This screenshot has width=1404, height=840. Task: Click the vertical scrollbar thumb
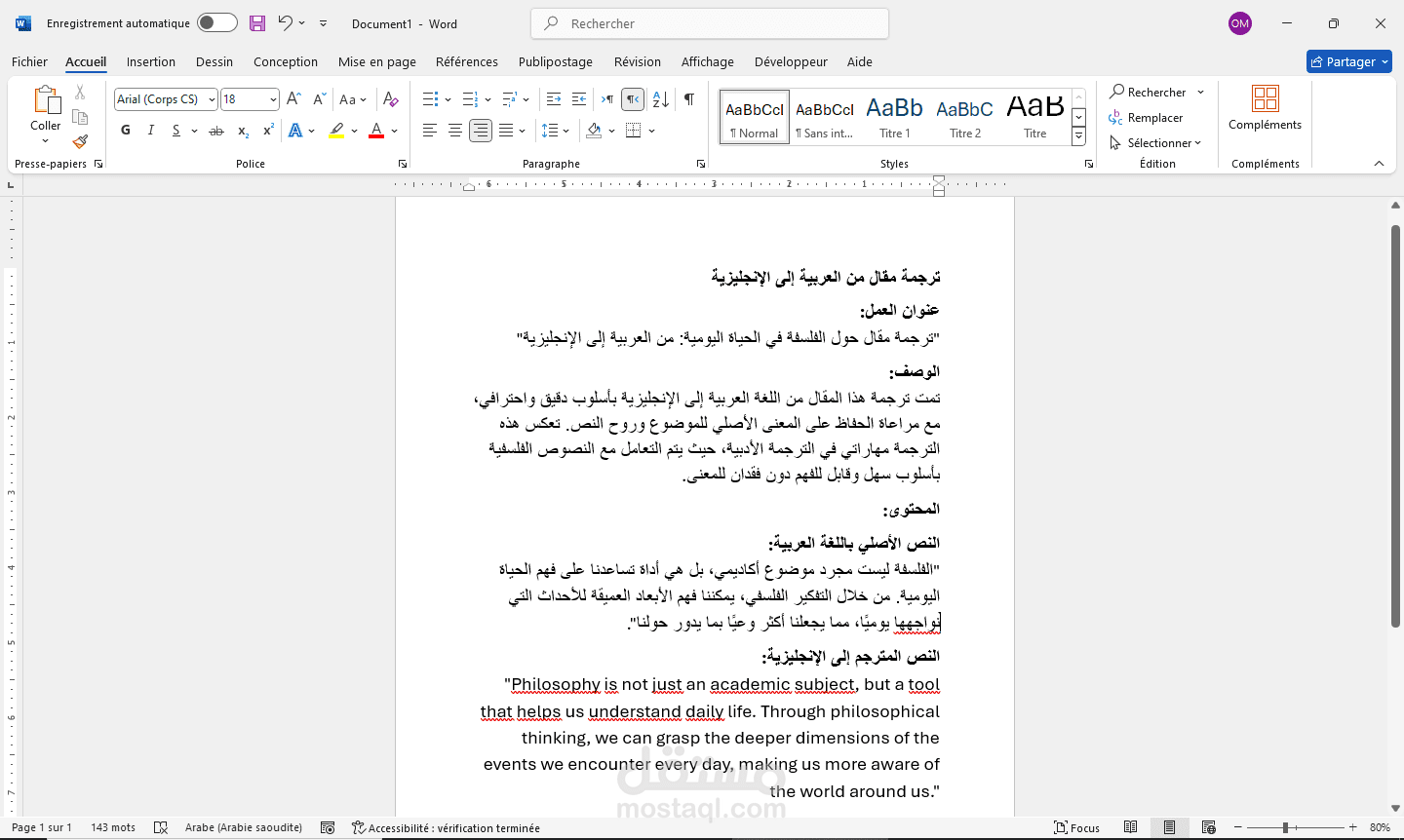(1395, 425)
